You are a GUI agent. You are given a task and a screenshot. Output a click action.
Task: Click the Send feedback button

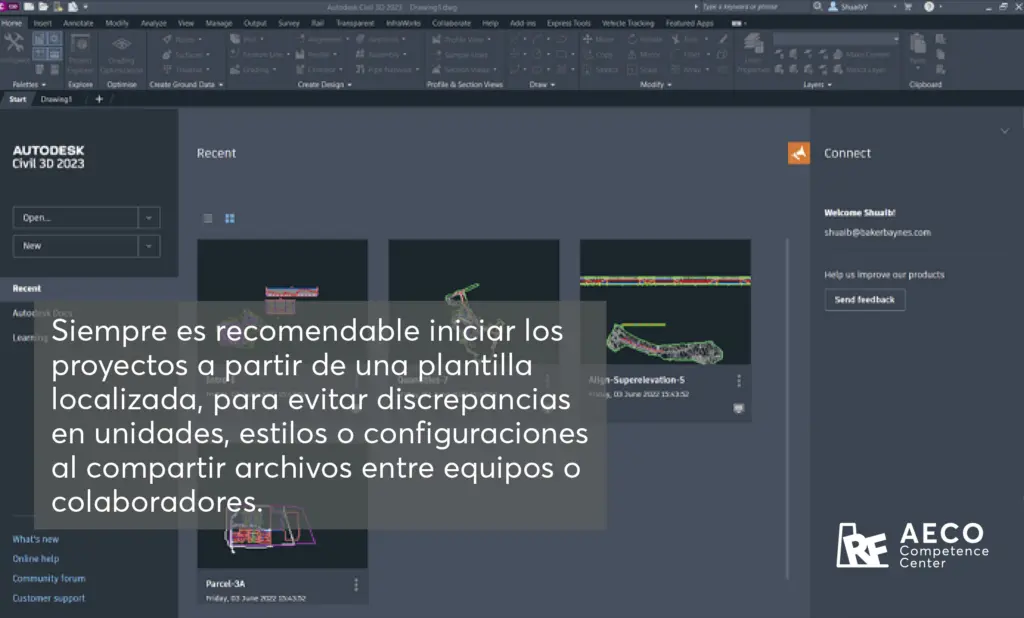click(864, 300)
